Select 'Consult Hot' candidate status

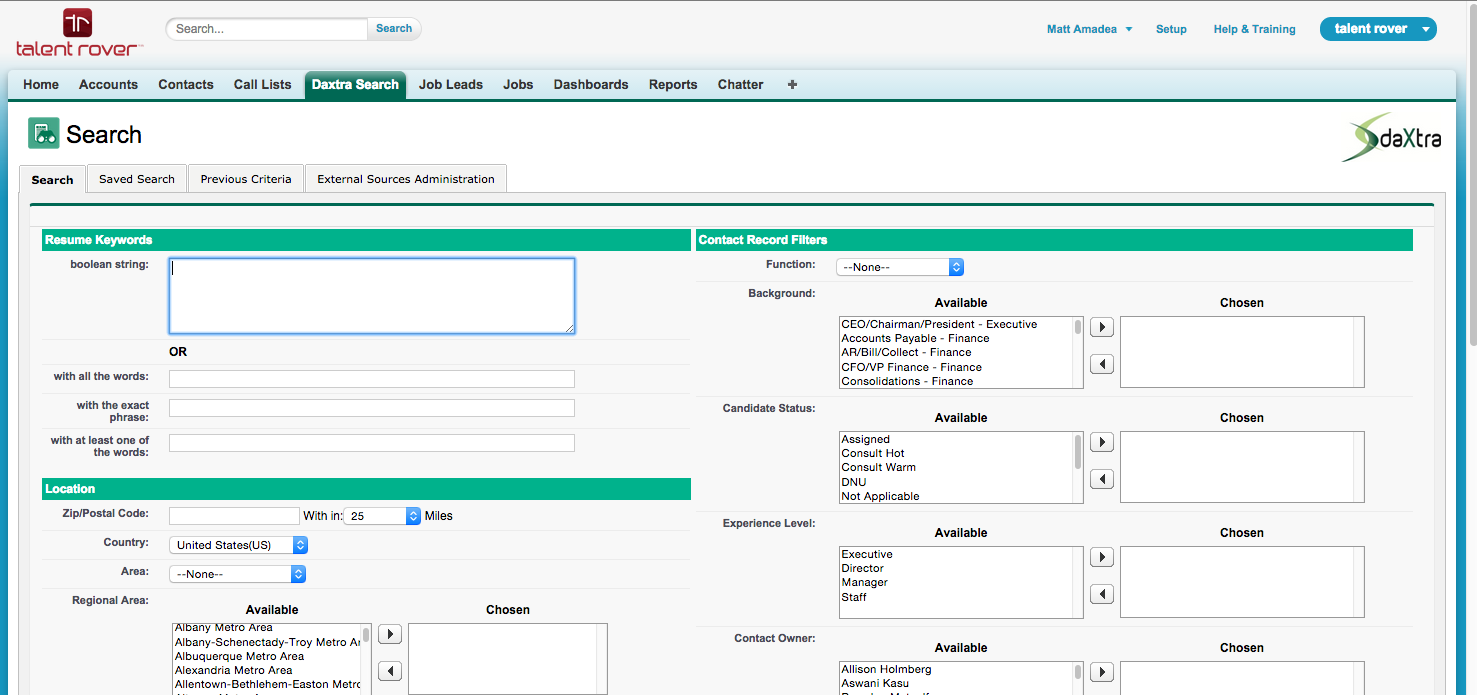(873, 453)
